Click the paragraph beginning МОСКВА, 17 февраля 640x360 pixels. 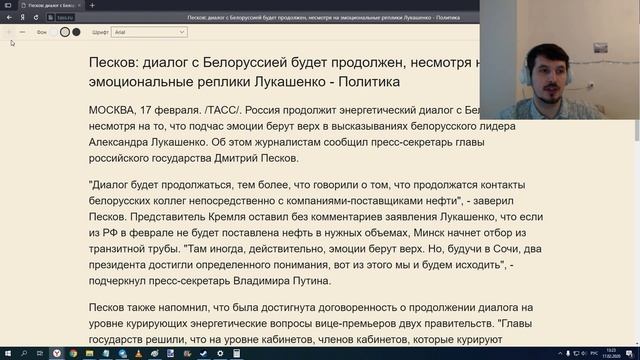coord(302,134)
